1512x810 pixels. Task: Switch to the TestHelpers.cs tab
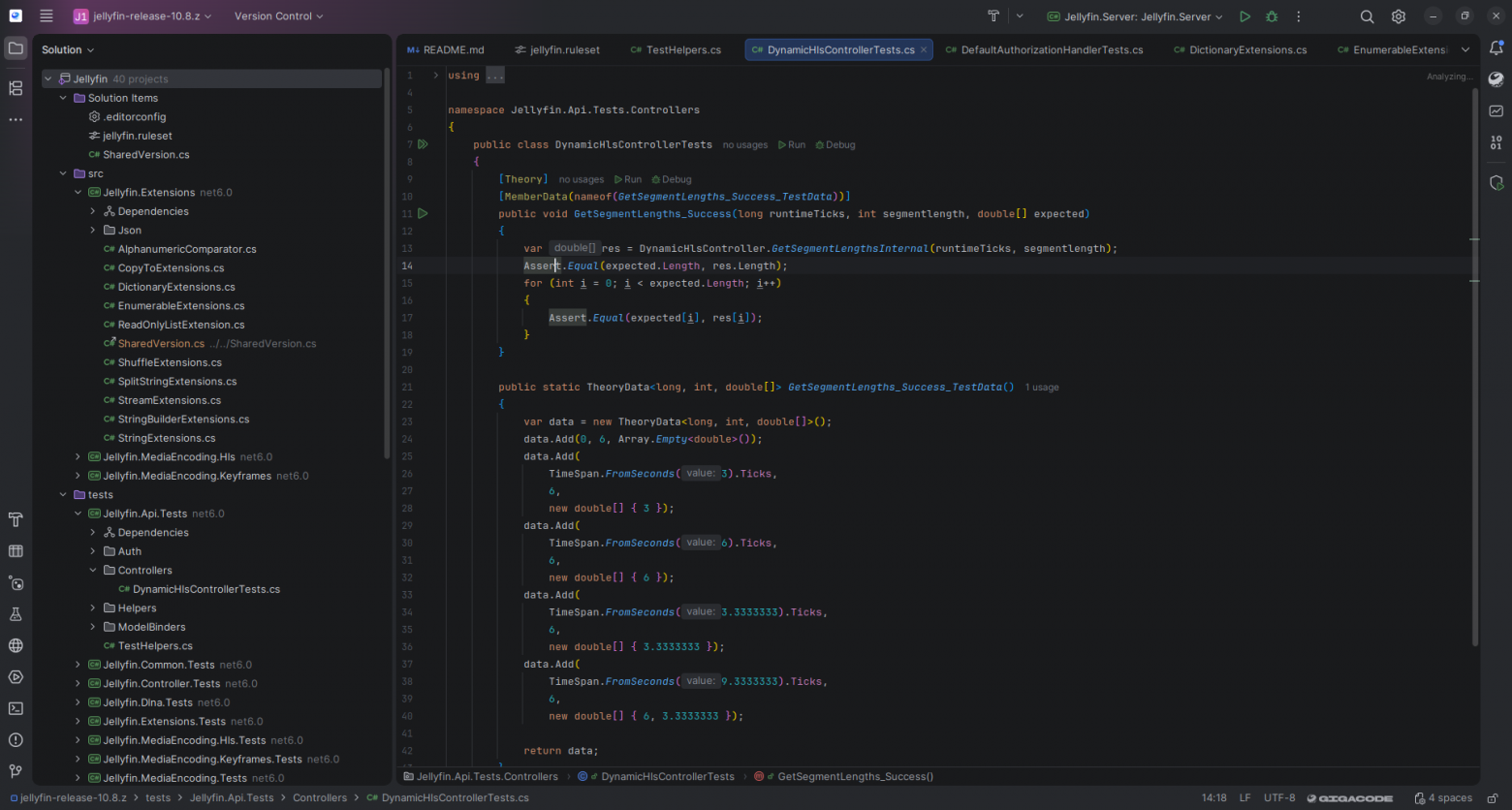(676, 49)
